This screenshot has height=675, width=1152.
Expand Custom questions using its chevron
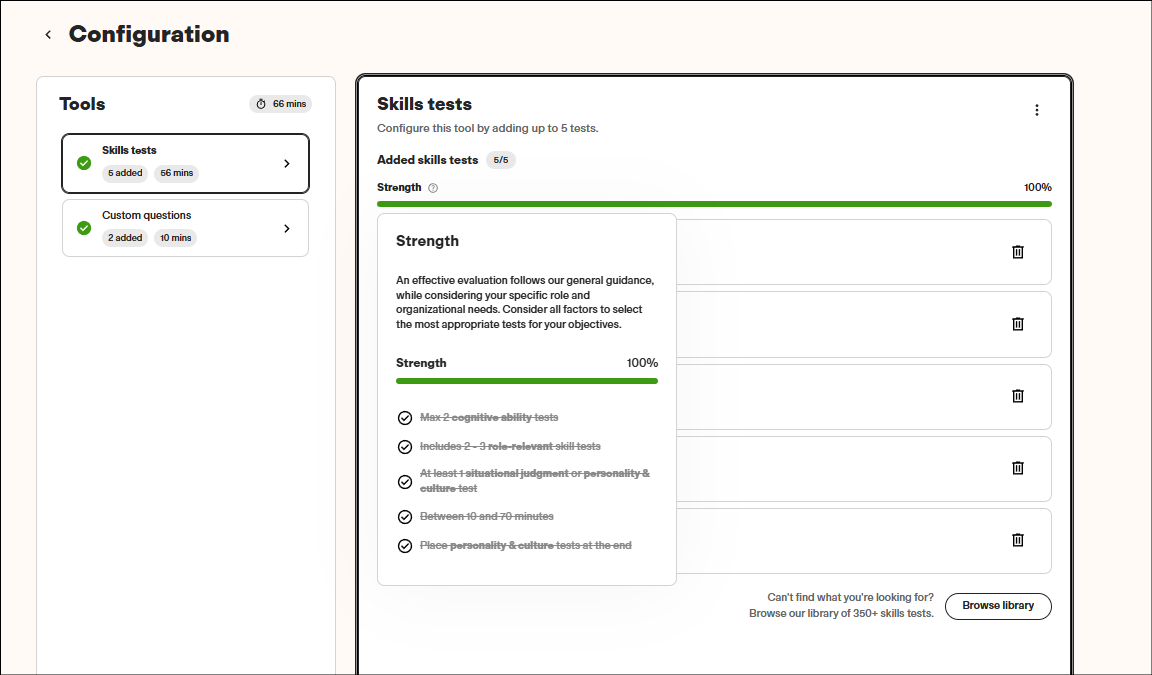point(287,228)
